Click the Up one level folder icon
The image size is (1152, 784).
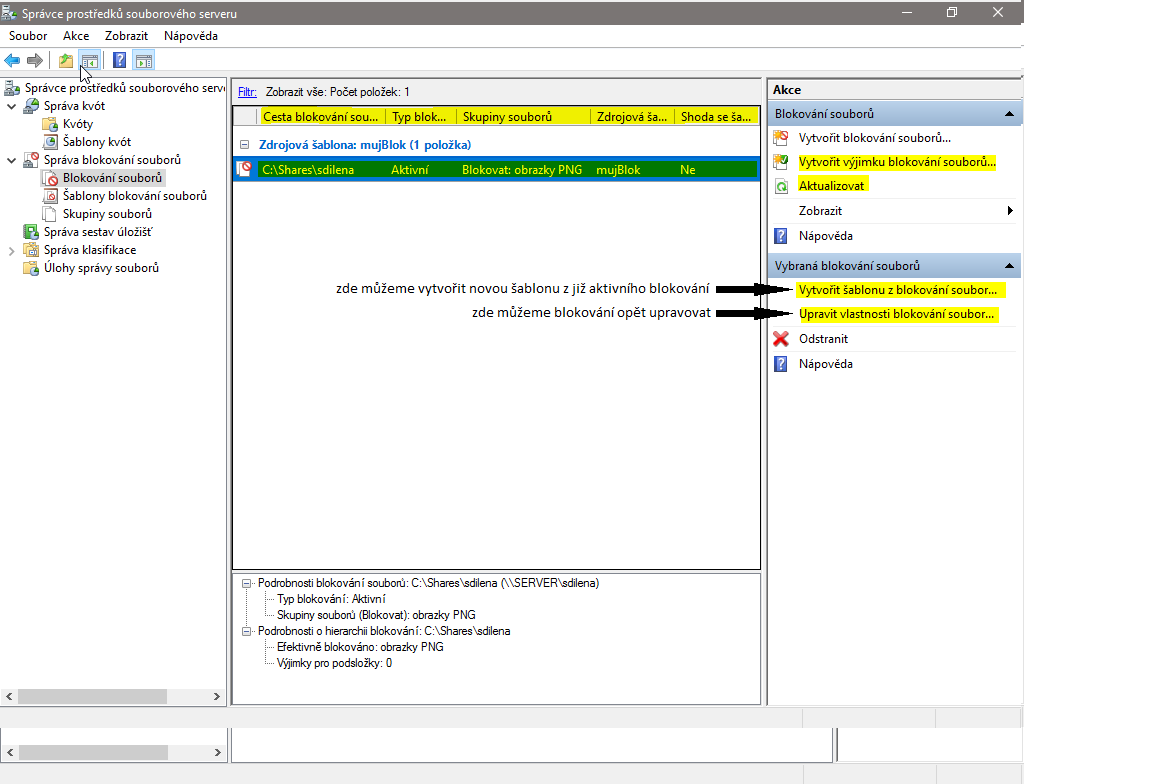click(66, 61)
